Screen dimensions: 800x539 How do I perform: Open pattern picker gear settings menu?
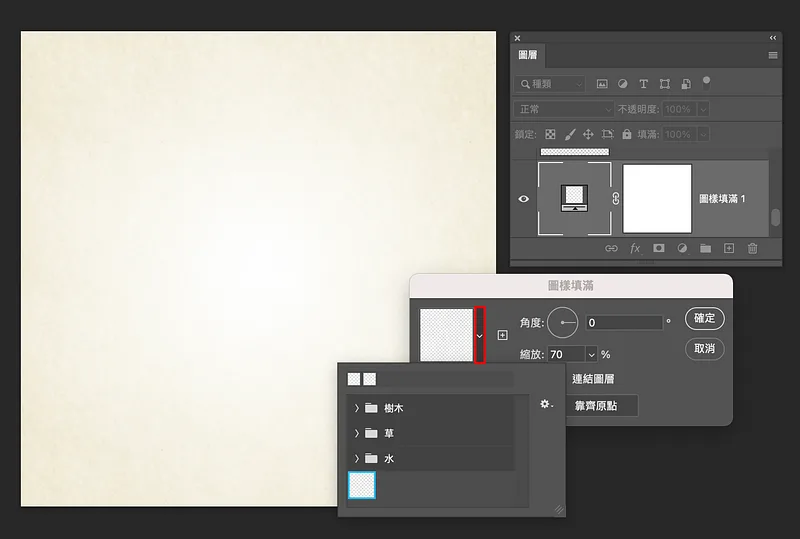[x=546, y=404]
